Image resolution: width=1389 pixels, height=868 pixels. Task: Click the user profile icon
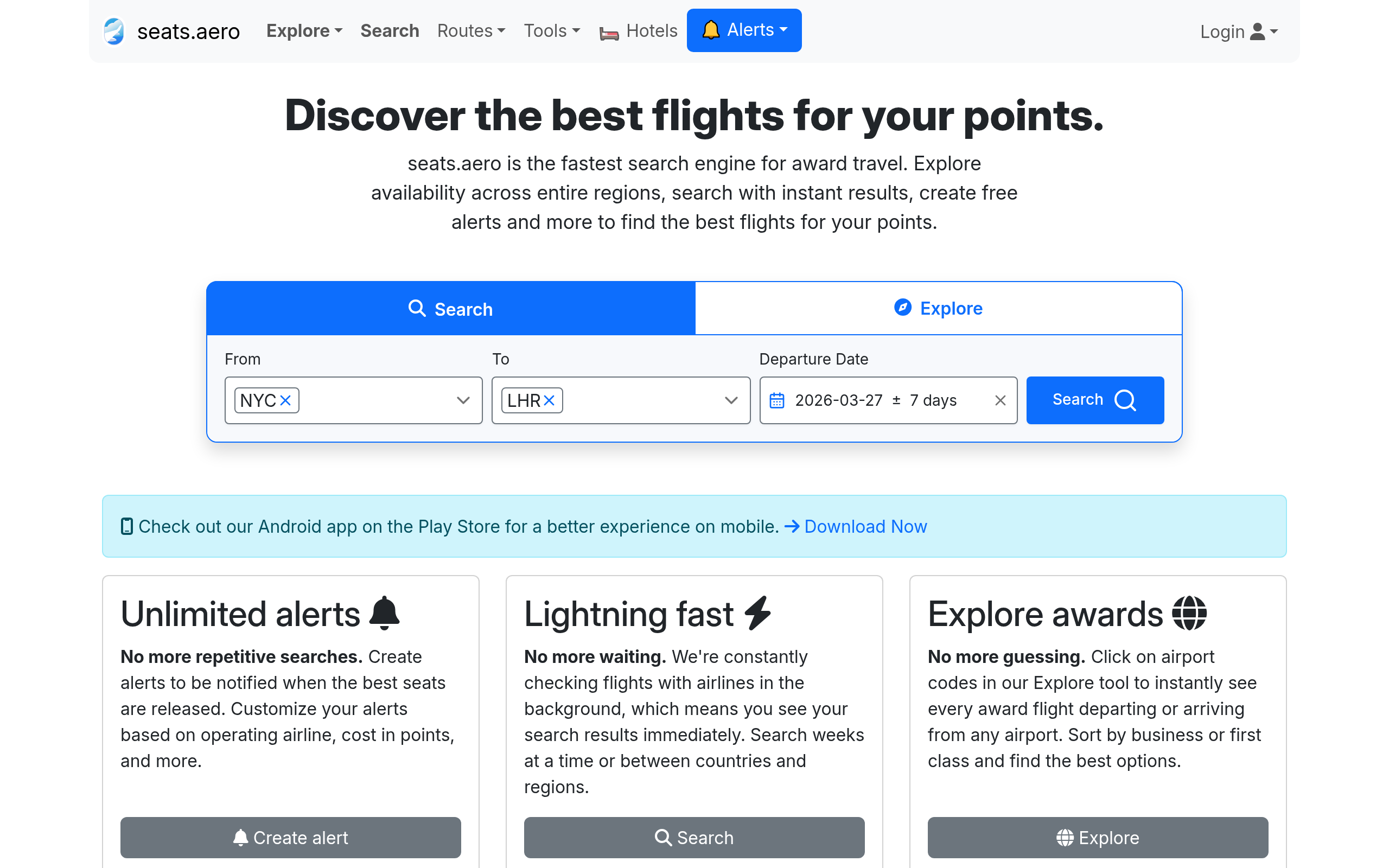point(1257,31)
